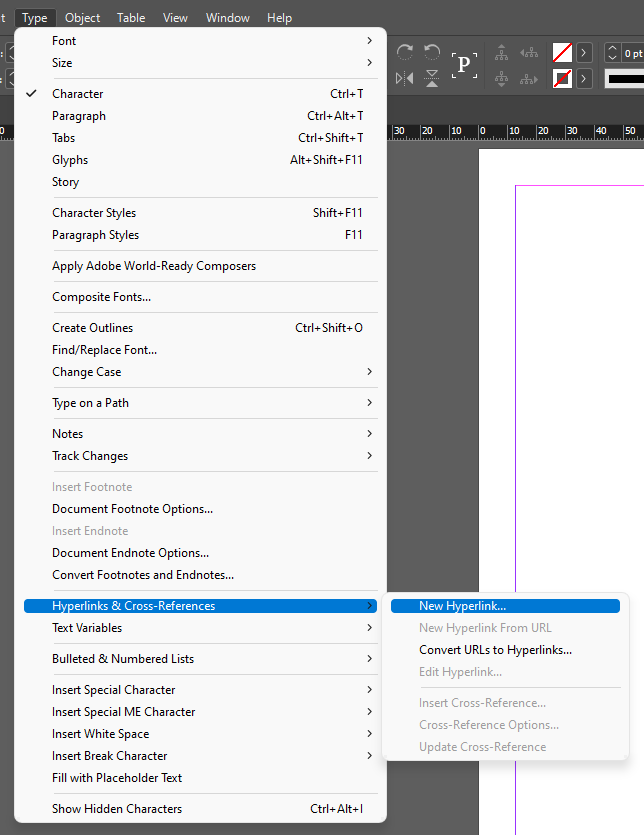
Task: Click the stroke weight stepper arrows
Action: pos(613,53)
